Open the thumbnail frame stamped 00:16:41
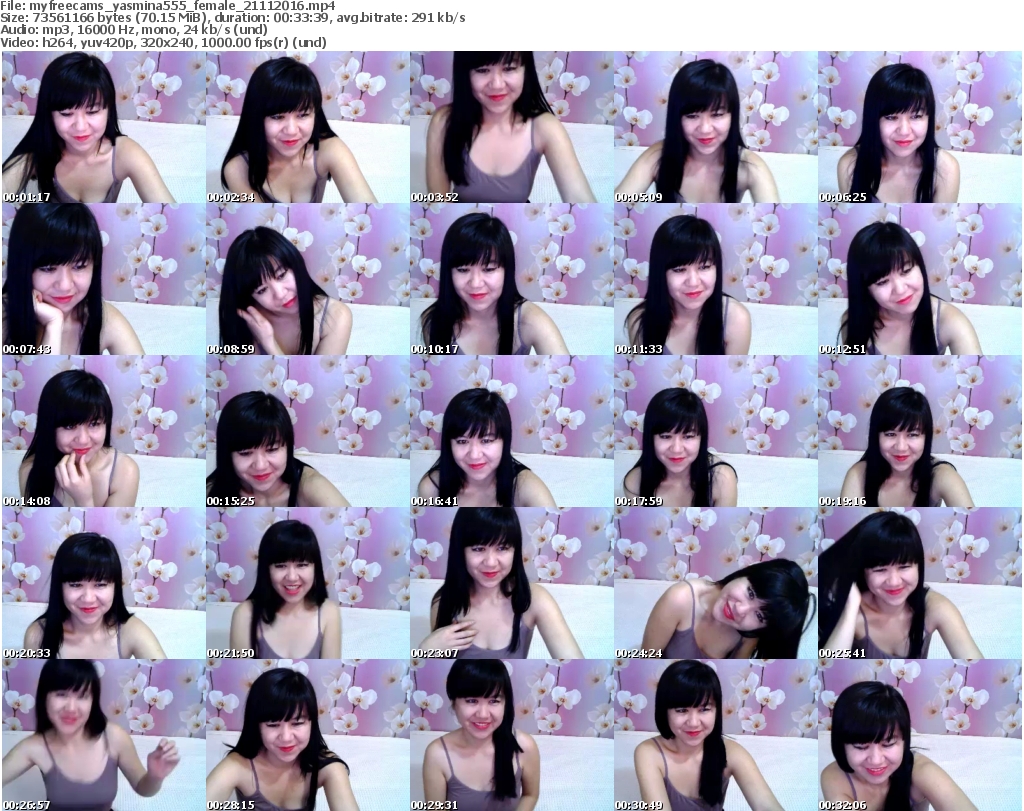1024x811 pixels. (512, 431)
